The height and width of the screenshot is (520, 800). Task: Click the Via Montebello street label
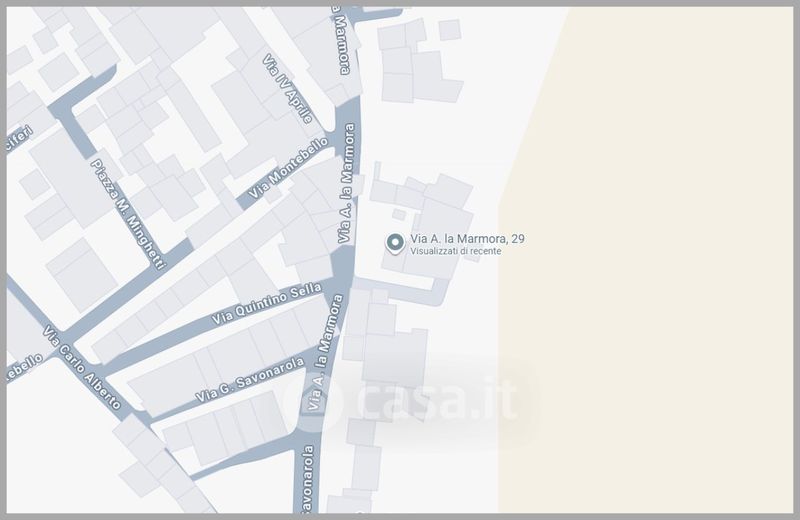point(288,166)
